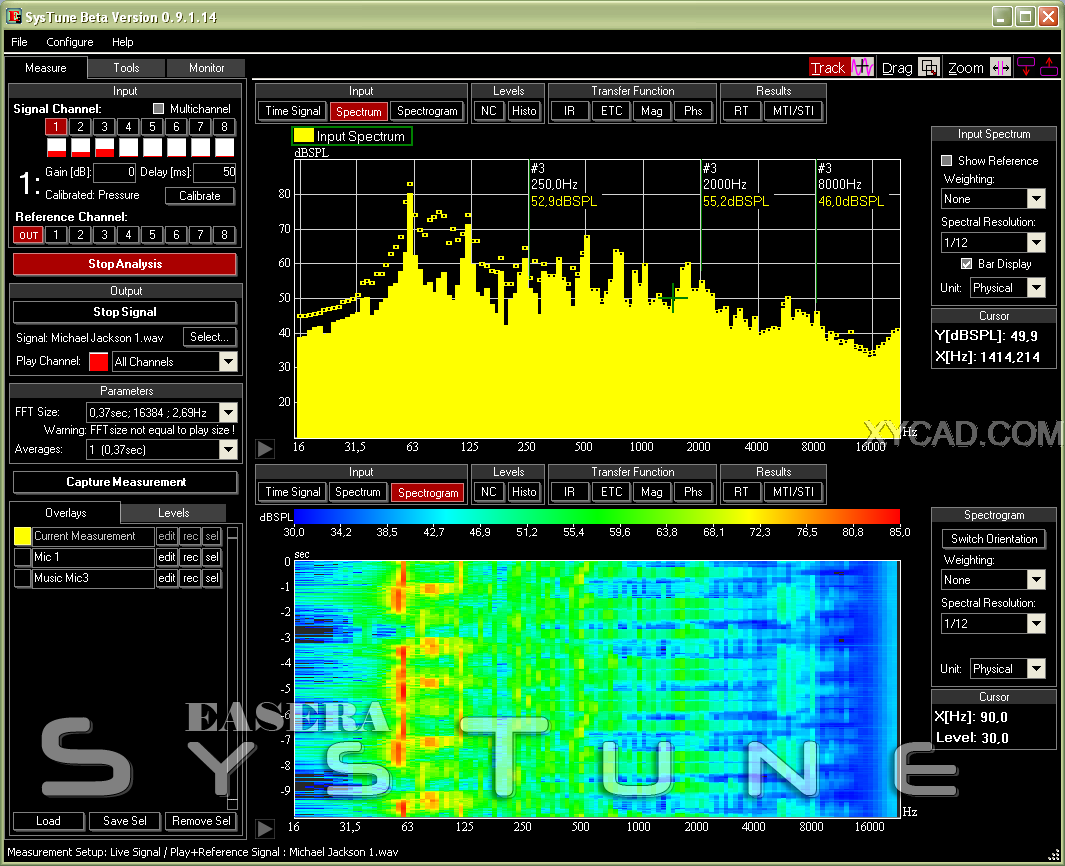Switch to the Monitor tab
Image resolution: width=1065 pixels, height=866 pixels.
(x=206, y=68)
